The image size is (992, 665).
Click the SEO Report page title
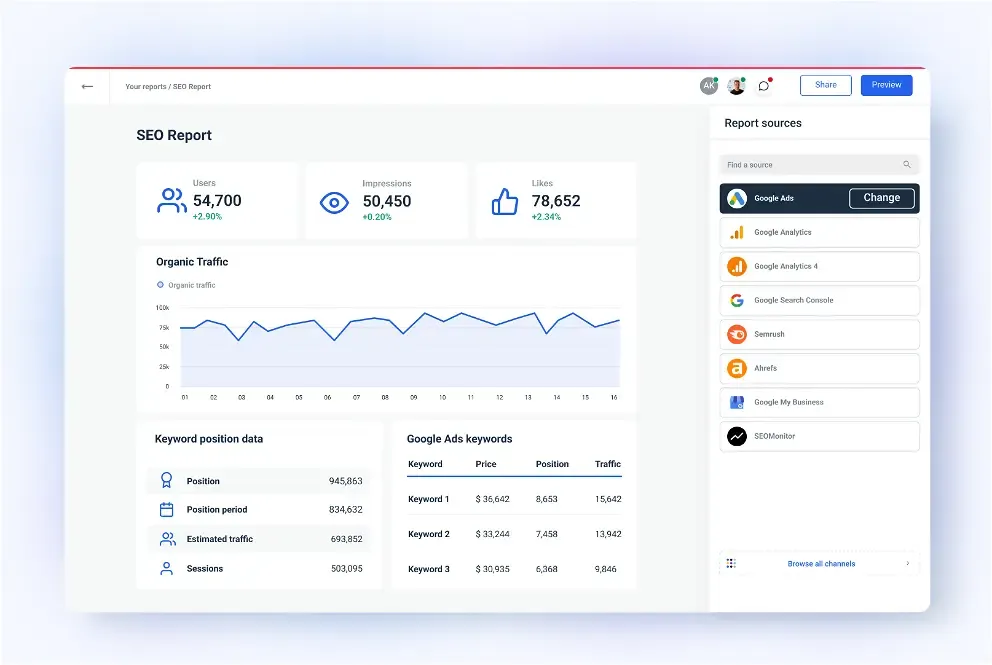(x=174, y=135)
